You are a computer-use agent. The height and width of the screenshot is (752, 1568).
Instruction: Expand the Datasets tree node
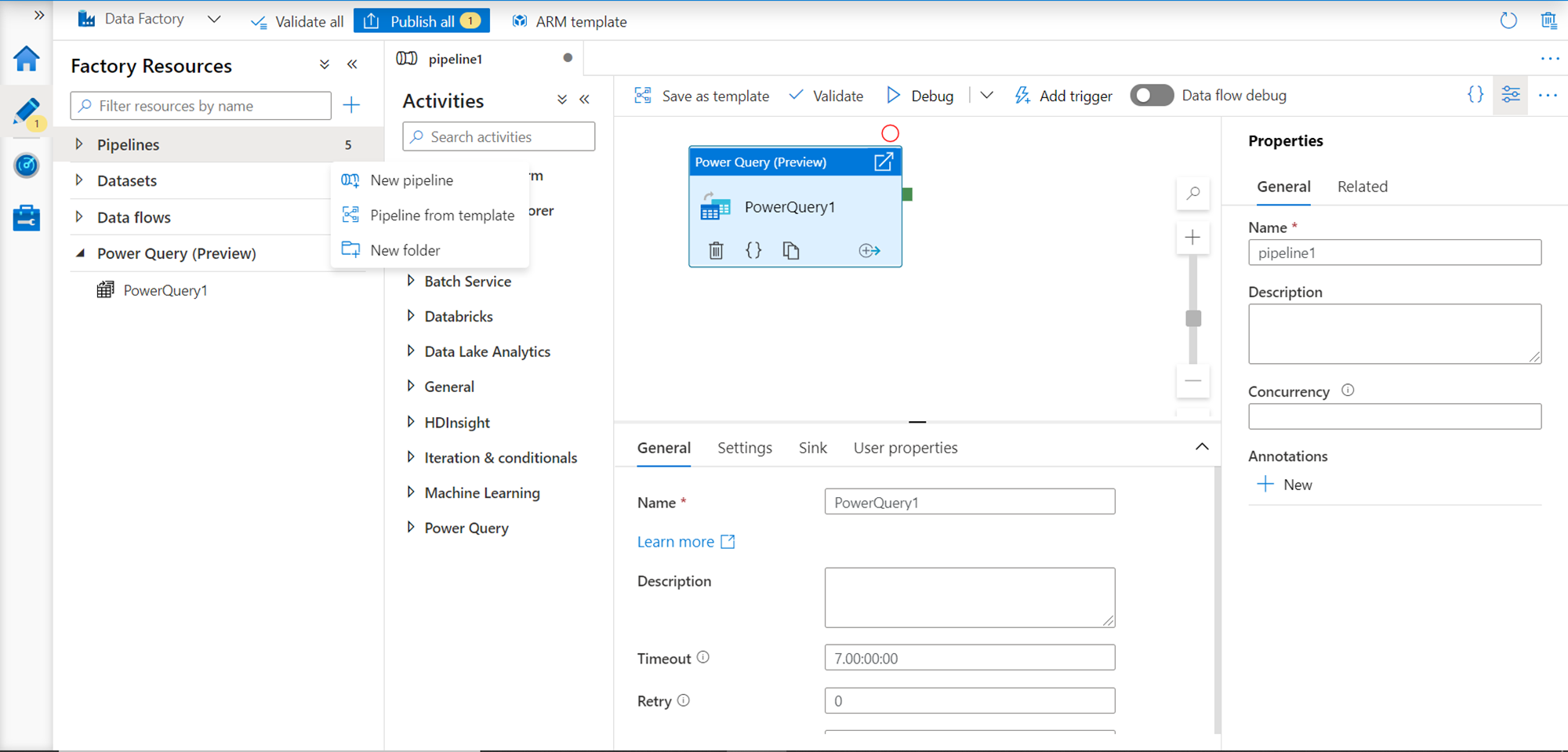tap(79, 180)
